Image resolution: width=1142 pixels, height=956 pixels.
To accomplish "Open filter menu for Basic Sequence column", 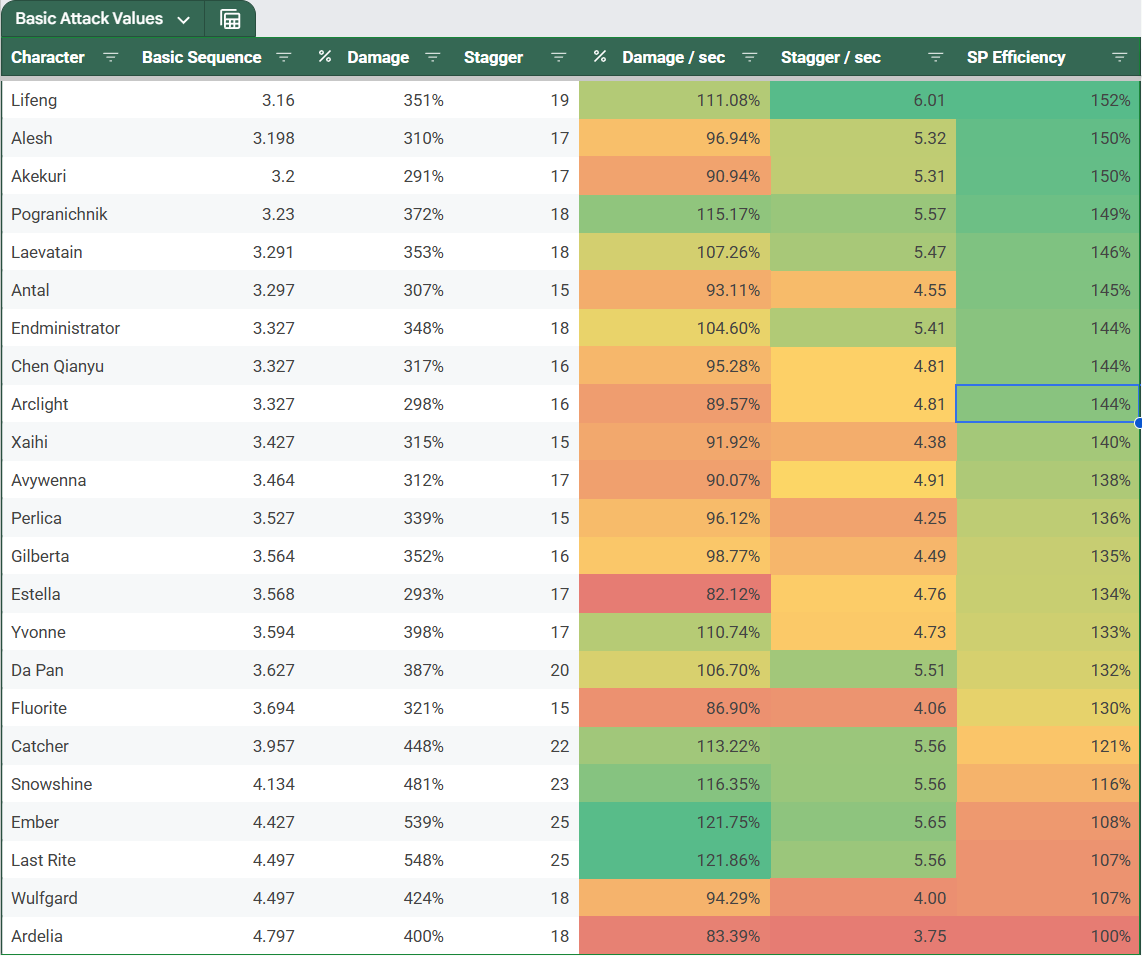I will [x=284, y=58].
